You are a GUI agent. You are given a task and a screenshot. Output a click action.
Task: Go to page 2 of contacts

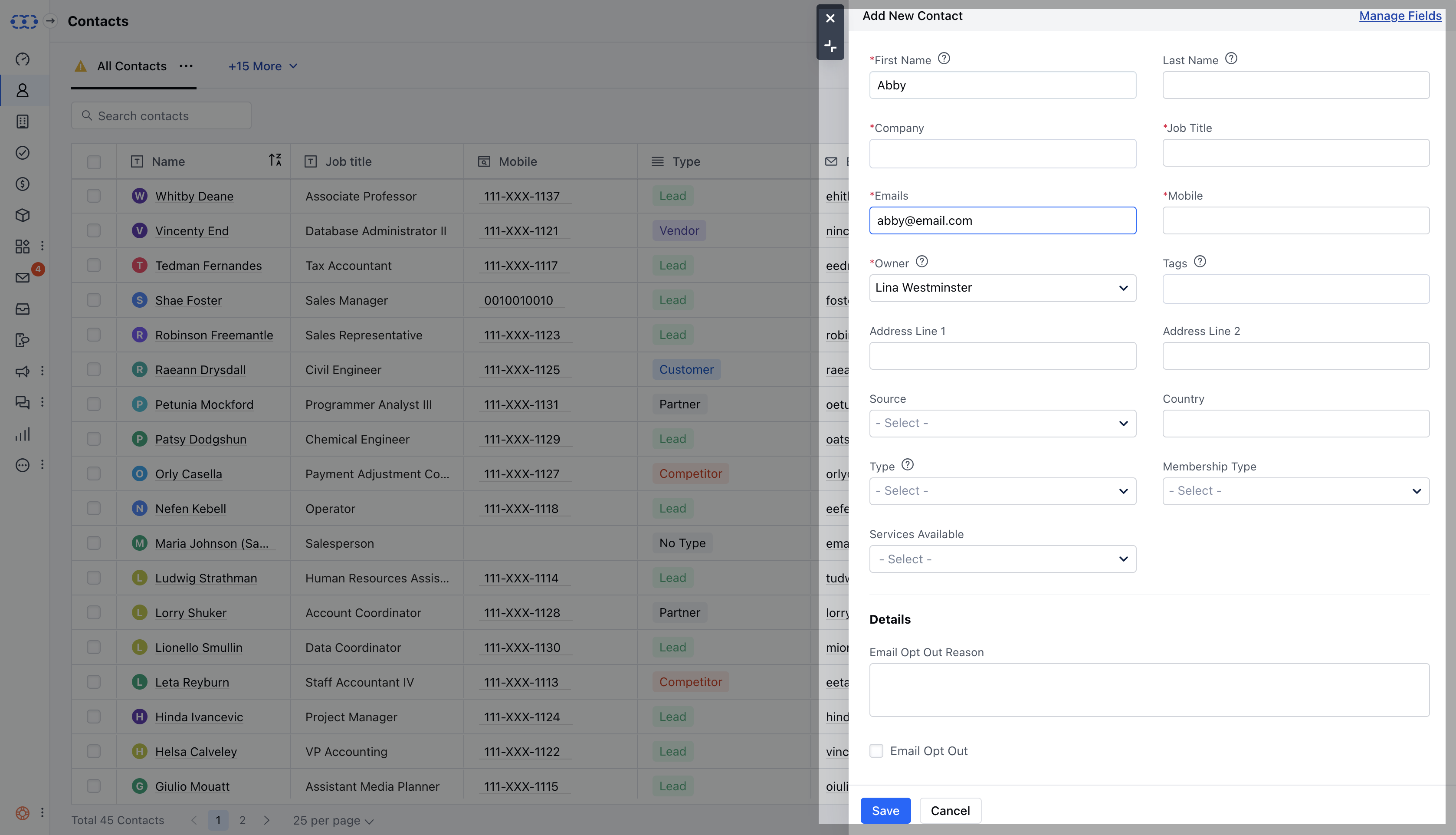[x=243, y=820]
